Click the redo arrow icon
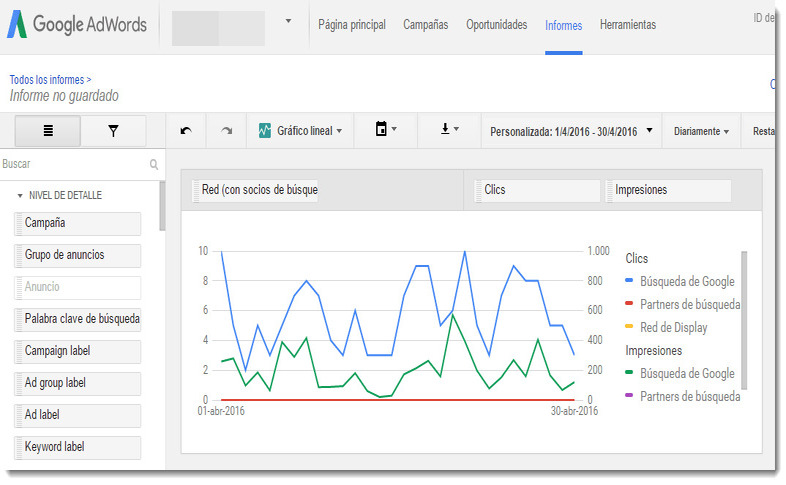Viewport: 786px width, 485px height. 227,131
